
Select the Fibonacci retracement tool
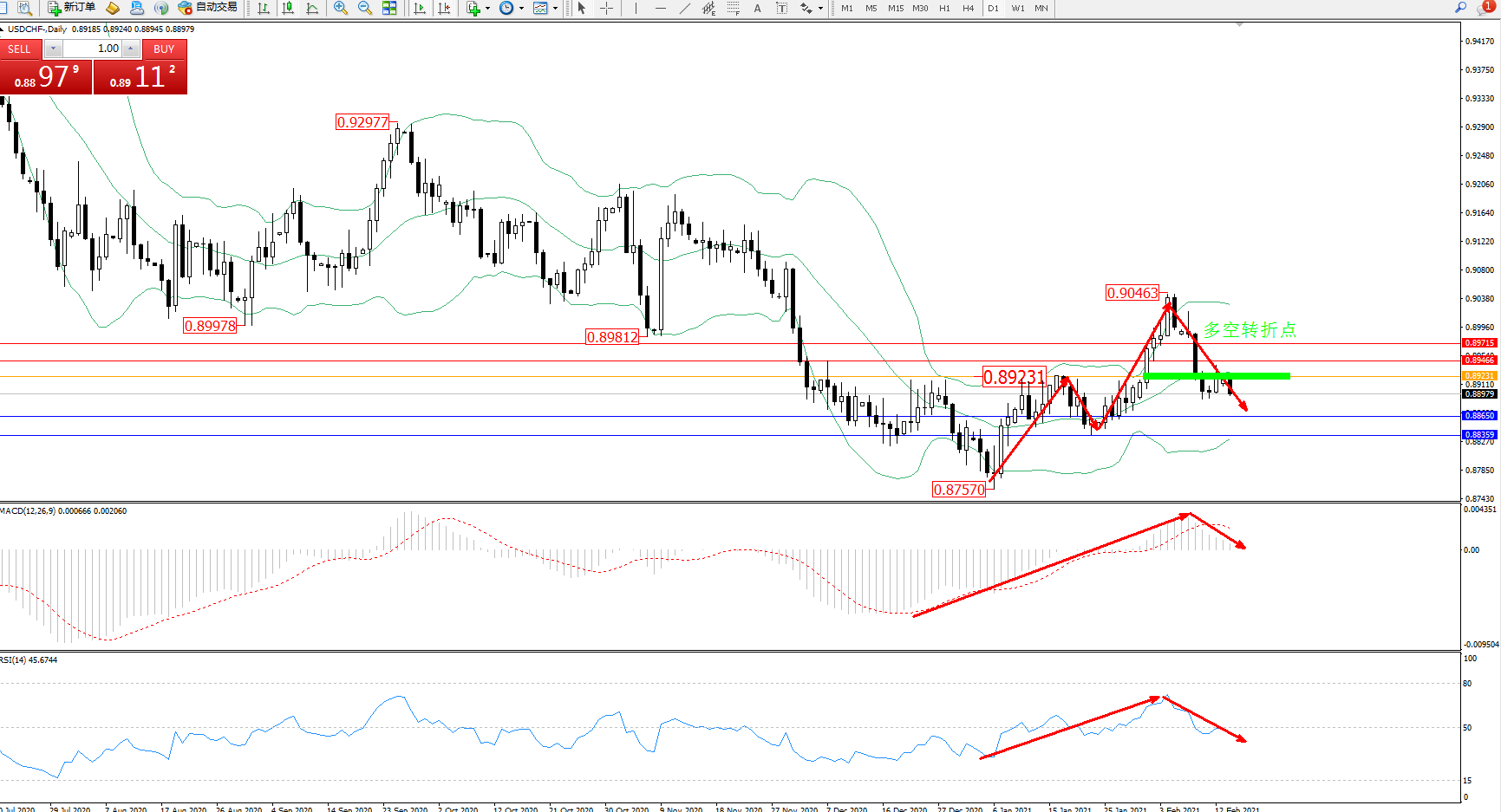point(734,8)
